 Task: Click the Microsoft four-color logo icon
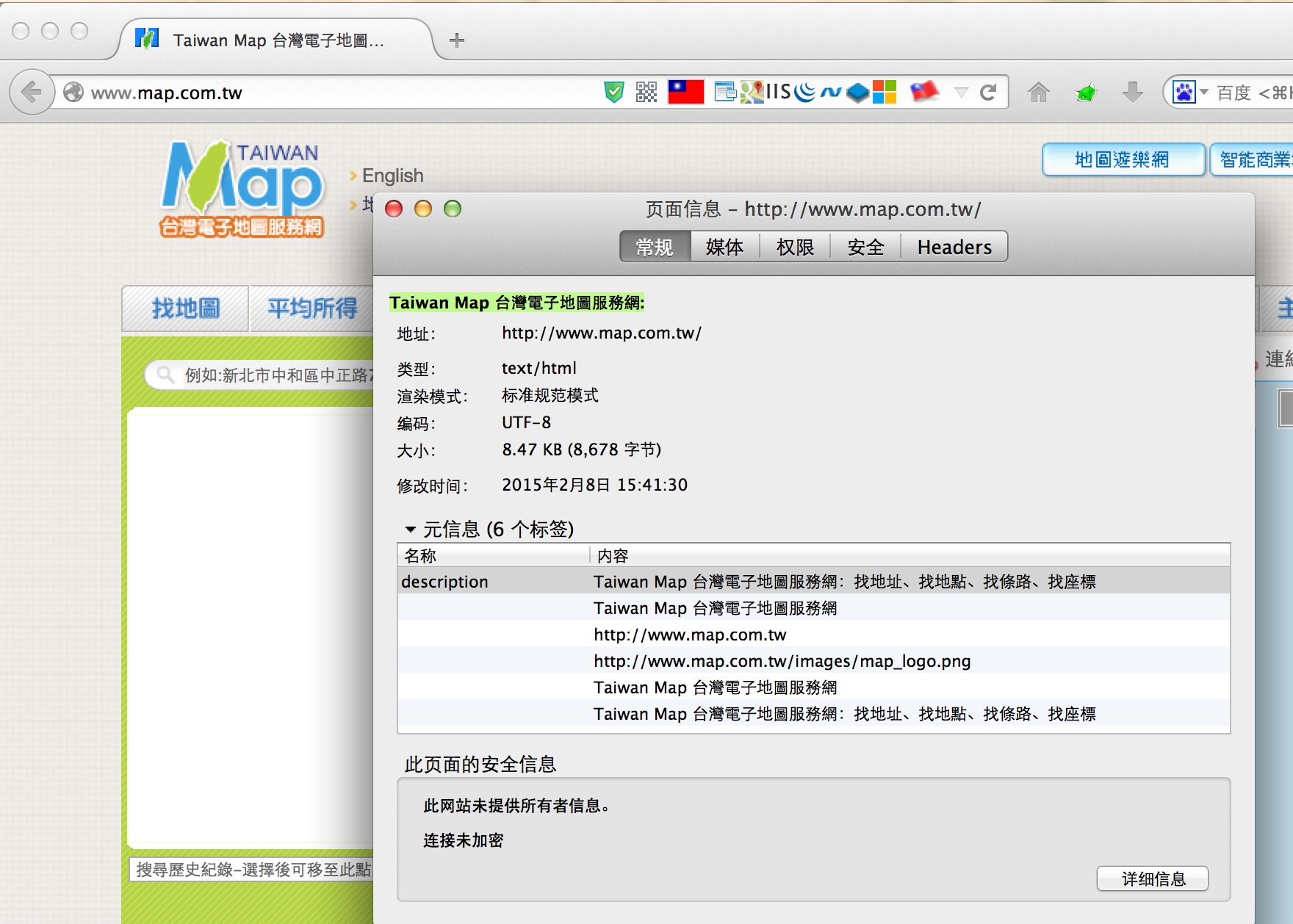click(x=885, y=92)
